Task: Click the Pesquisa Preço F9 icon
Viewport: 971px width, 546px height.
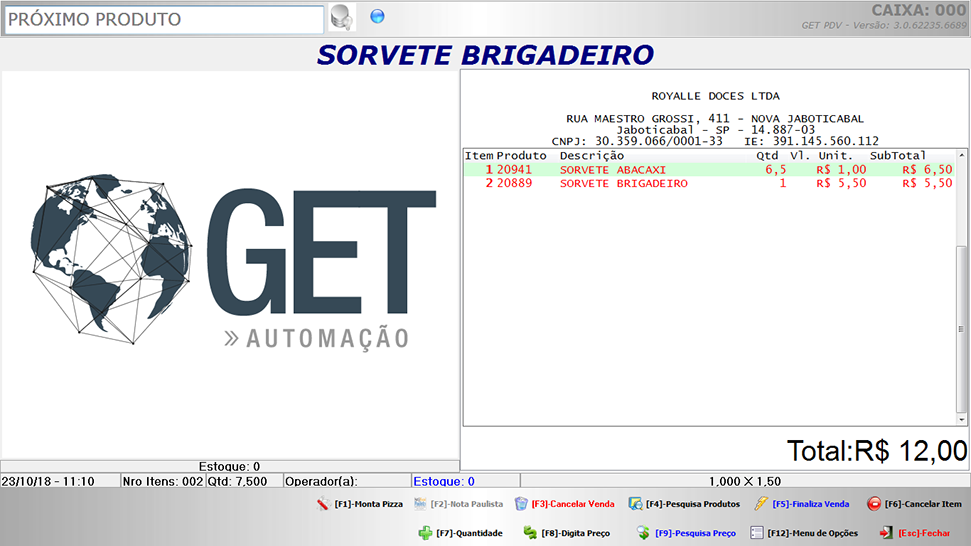Action: click(x=644, y=533)
